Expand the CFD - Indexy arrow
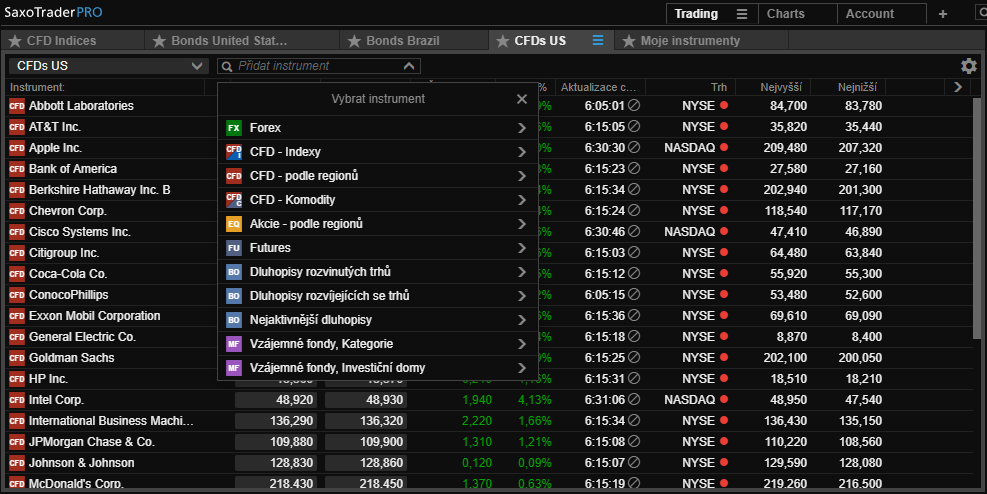The image size is (987, 494). [522, 152]
